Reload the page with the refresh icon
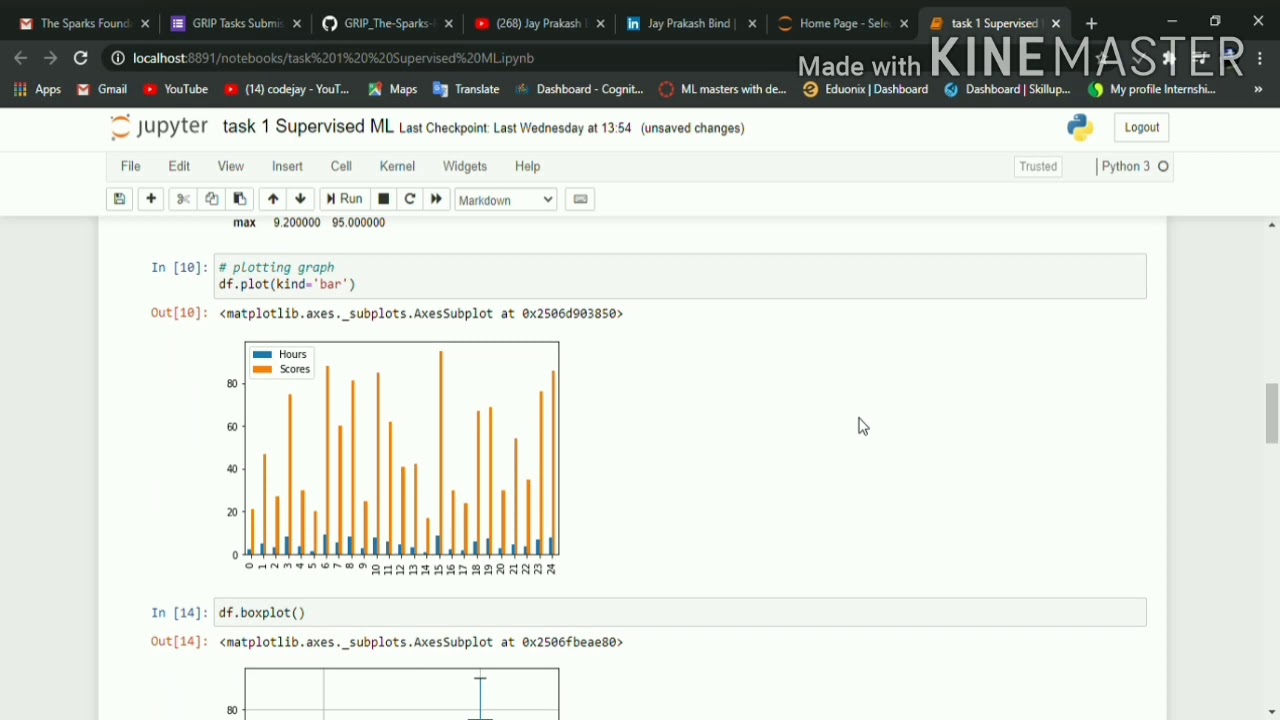Viewport: 1280px width, 720px height. (x=81, y=58)
